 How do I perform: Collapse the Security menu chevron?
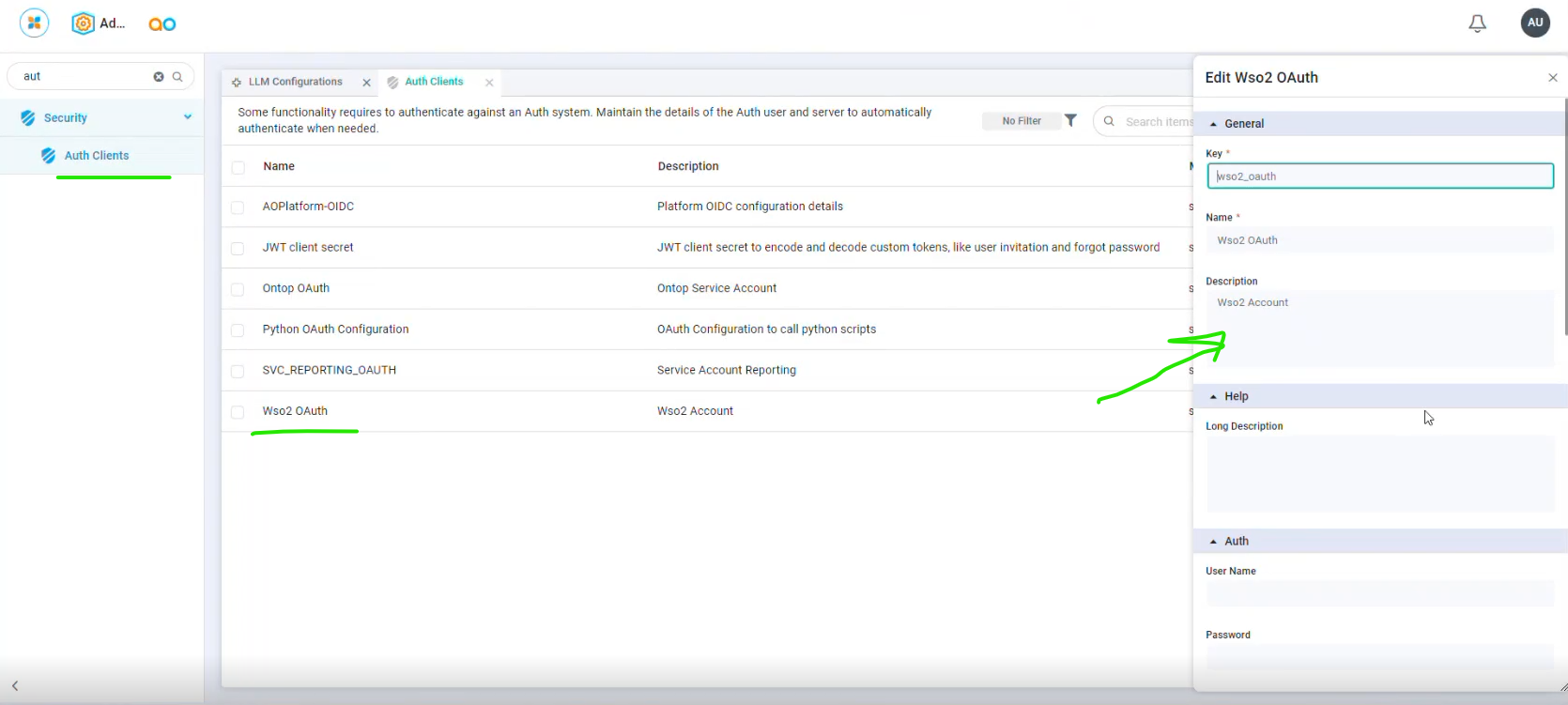(188, 117)
